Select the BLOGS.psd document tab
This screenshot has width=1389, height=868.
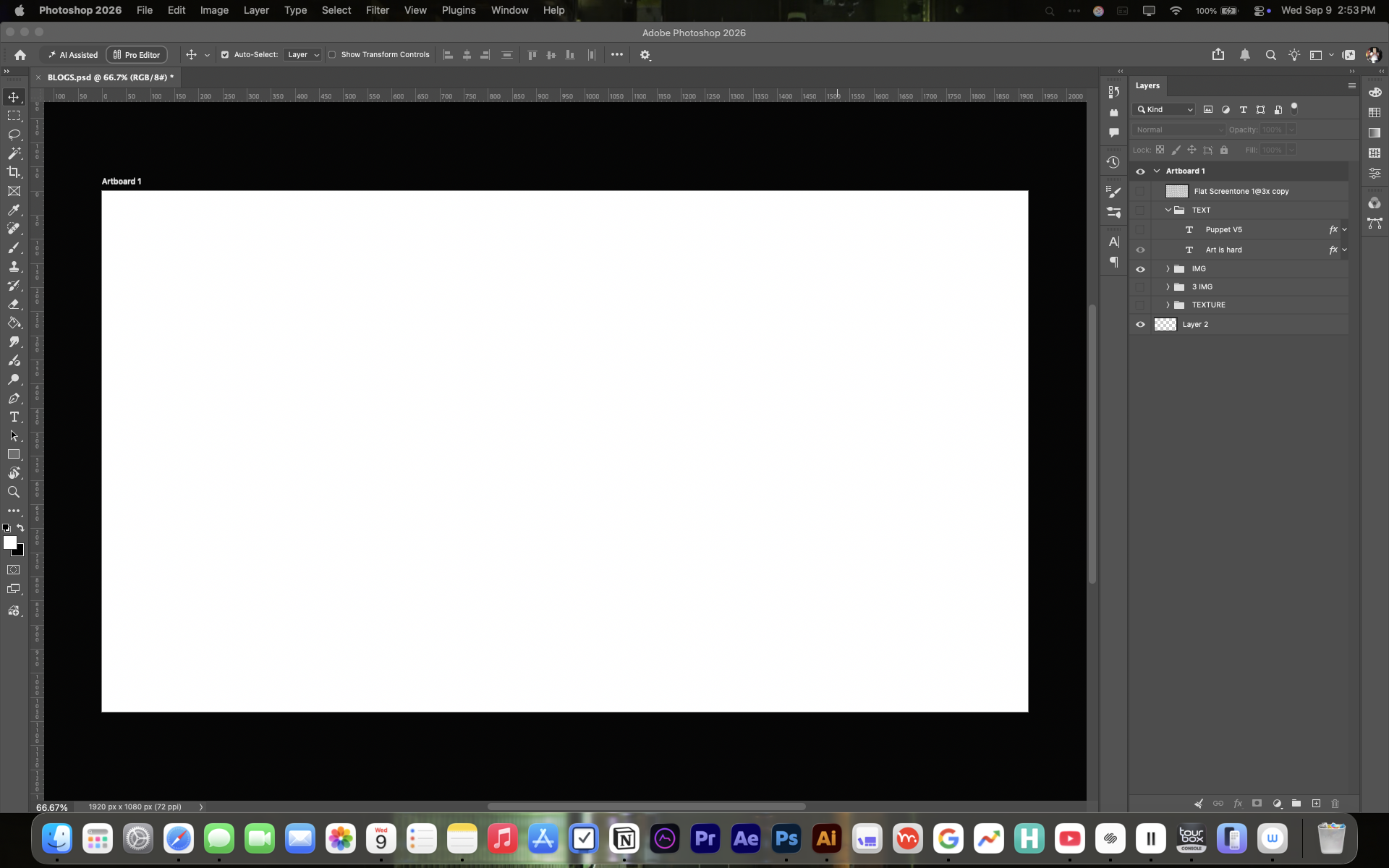click(x=111, y=77)
